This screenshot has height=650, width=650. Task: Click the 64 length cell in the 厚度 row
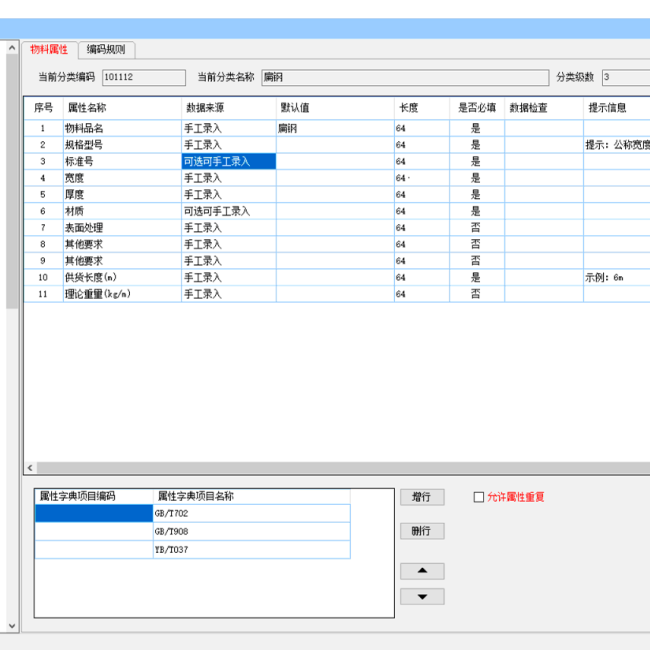click(422, 194)
